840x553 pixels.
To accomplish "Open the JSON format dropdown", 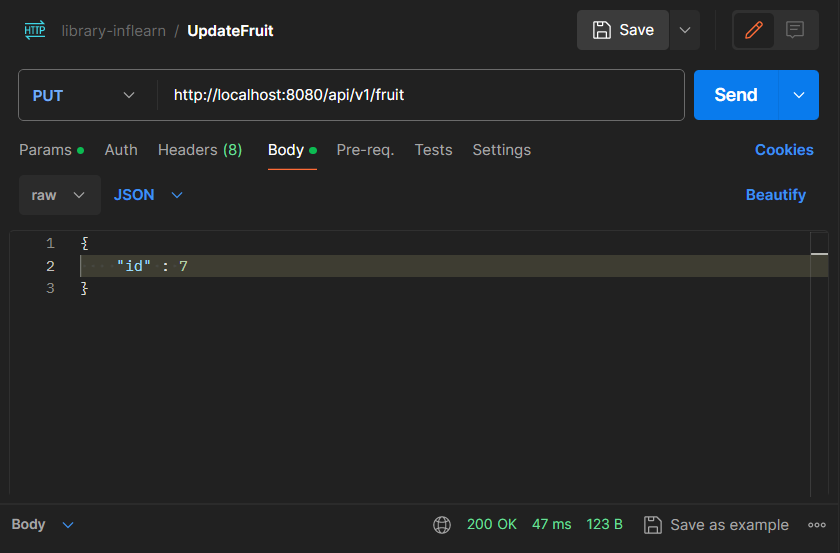I will click(x=148, y=195).
